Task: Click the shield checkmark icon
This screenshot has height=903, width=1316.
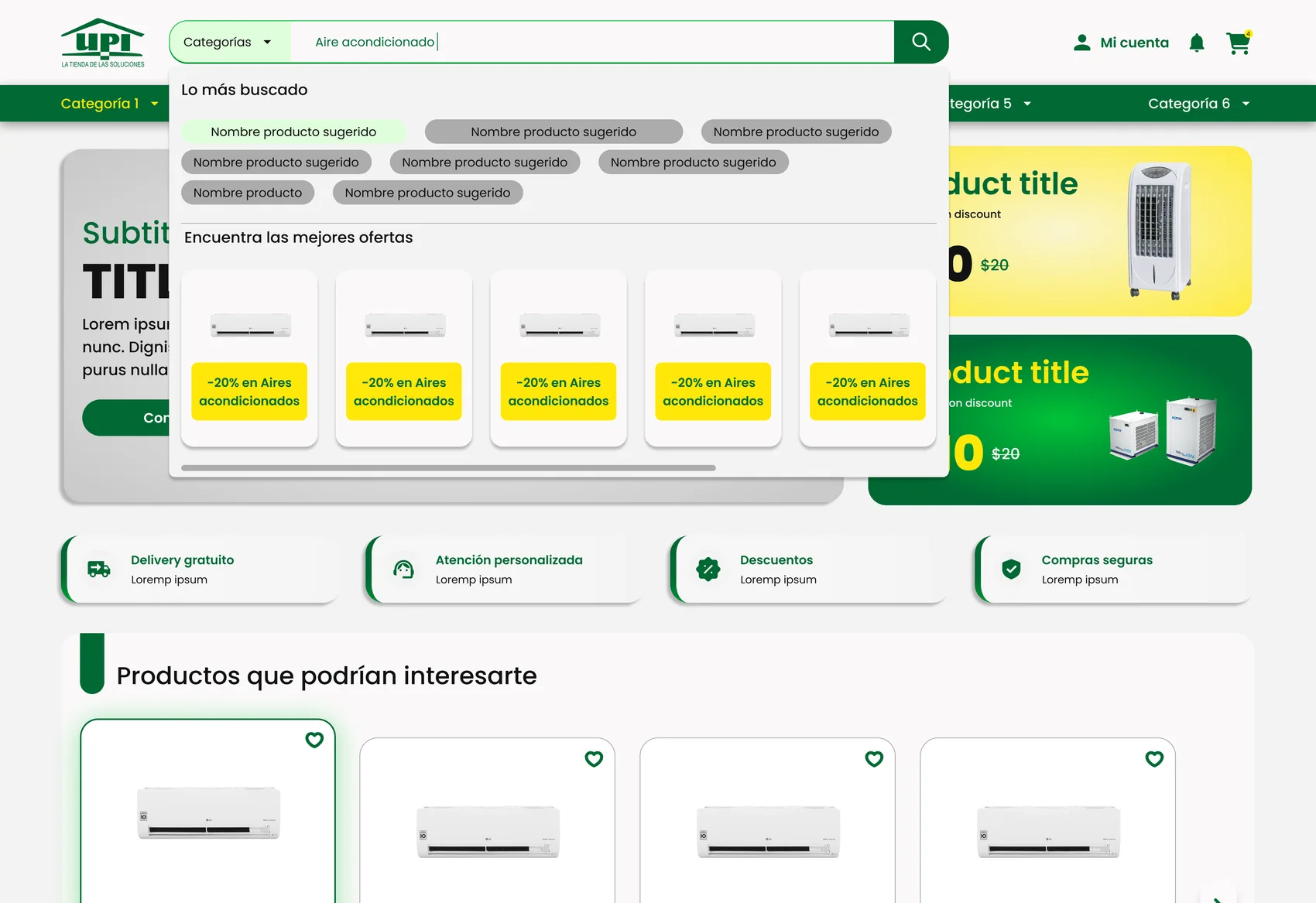Action: coord(1011,570)
